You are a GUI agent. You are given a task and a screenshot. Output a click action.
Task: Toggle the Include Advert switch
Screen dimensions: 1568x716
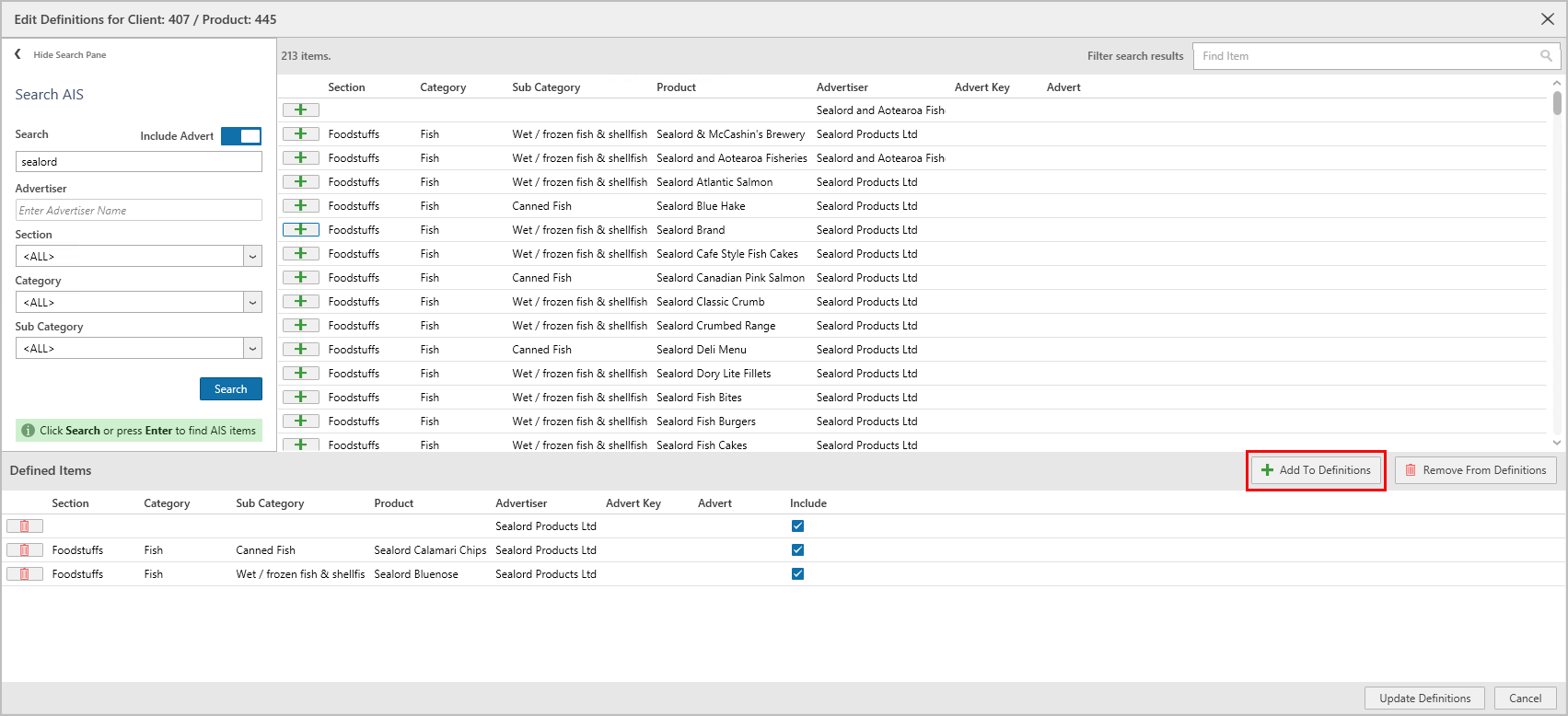241,136
